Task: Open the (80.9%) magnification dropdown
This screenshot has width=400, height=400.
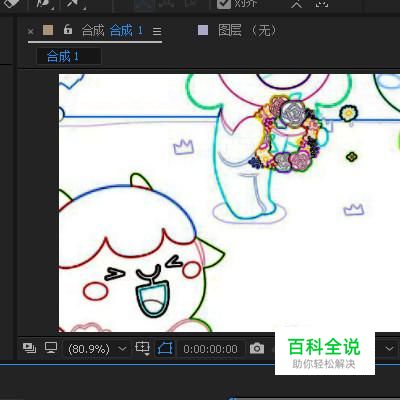Action: pyautogui.click(x=97, y=349)
